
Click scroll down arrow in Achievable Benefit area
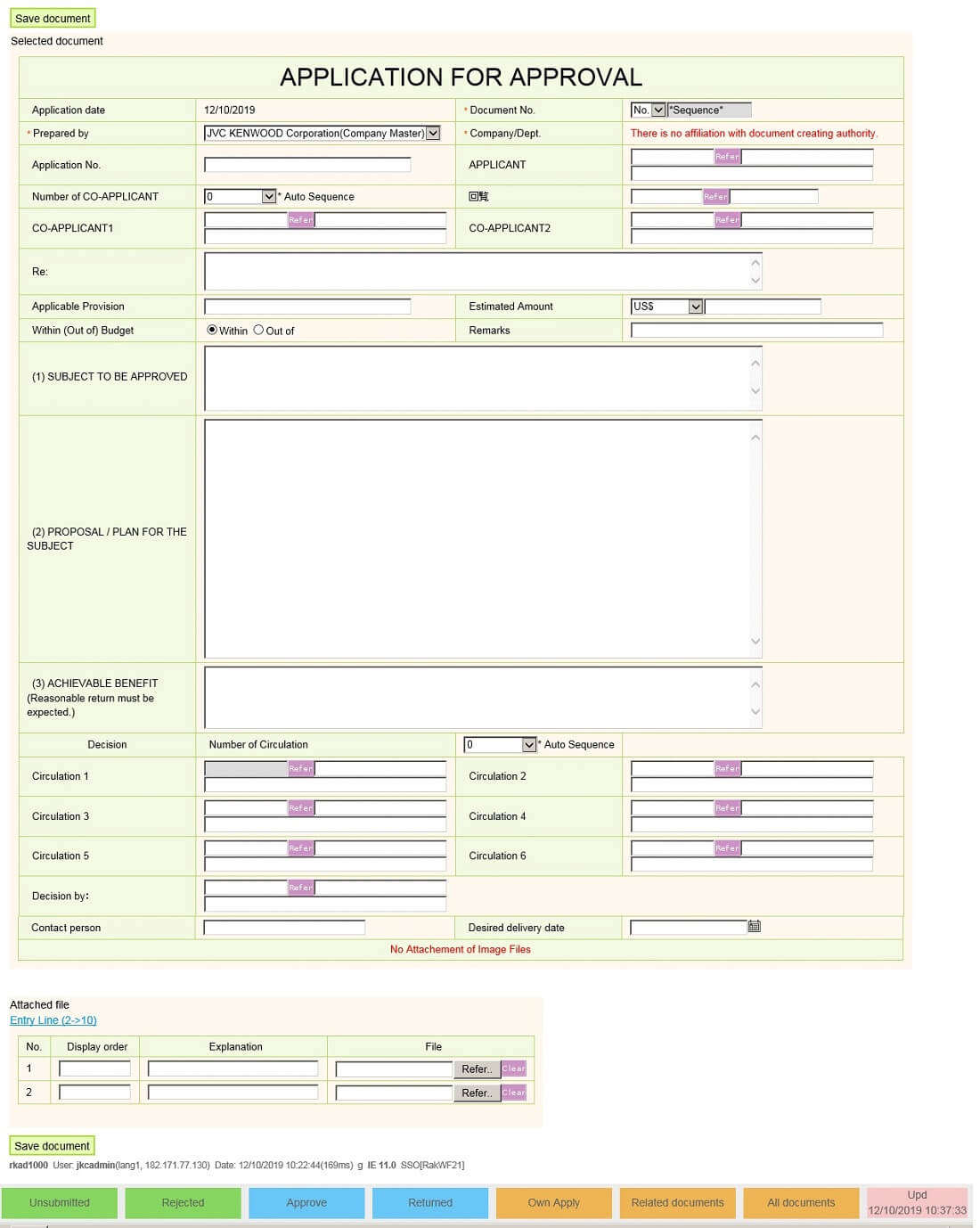click(755, 712)
